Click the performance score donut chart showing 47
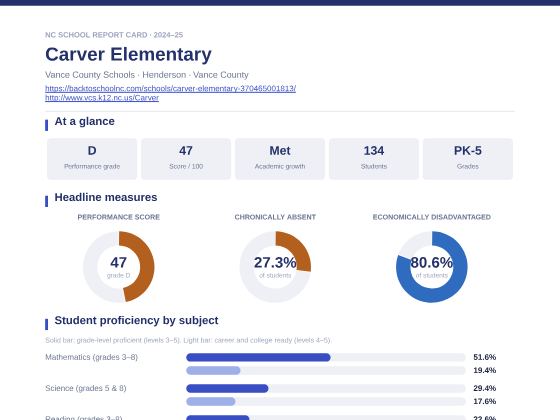The width and height of the screenshot is (560, 420). coord(119,267)
